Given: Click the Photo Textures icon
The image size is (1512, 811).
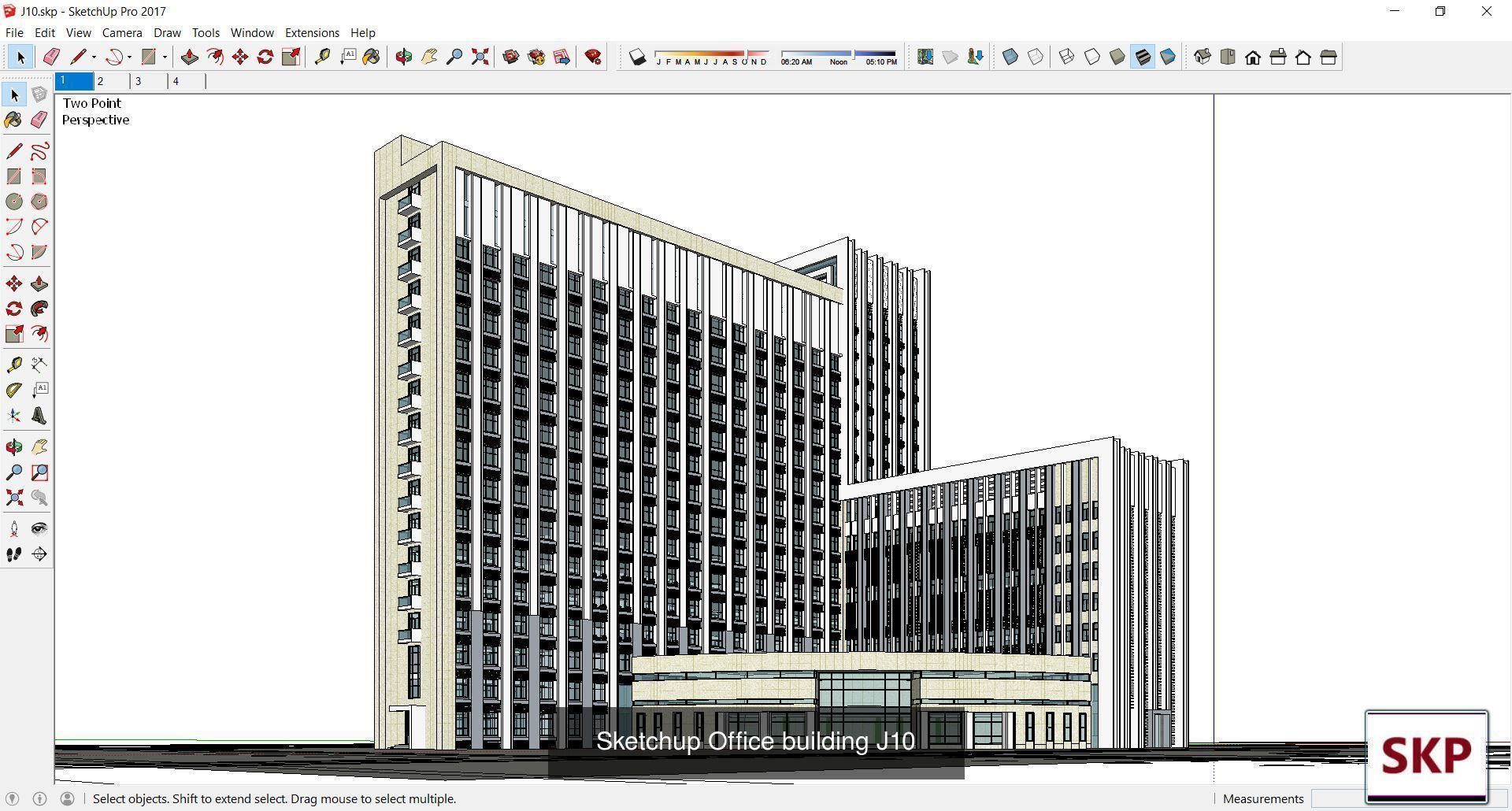Looking at the screenshot, I should click(976, 57).
